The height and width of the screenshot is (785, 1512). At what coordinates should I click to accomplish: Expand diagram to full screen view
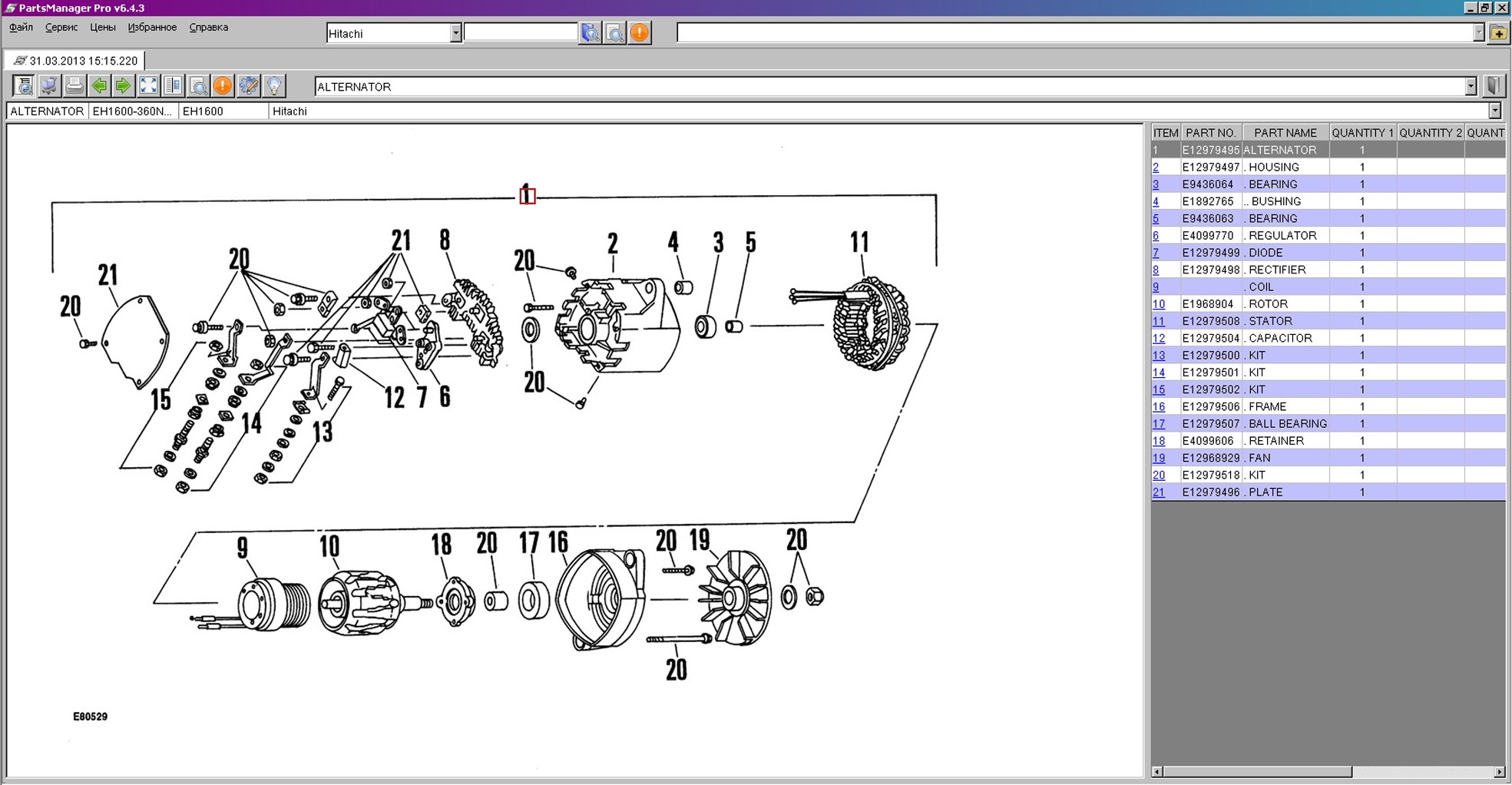148,86
